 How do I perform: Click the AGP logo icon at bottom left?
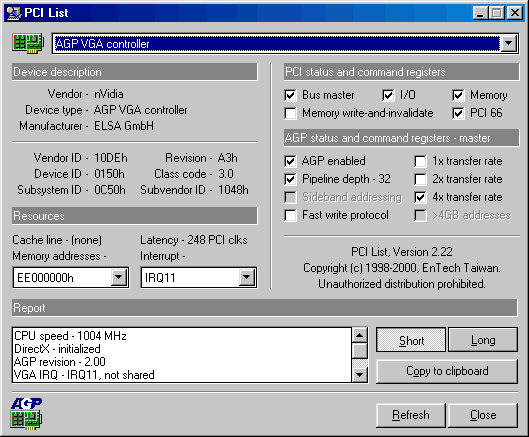click(x=26, y=414)
